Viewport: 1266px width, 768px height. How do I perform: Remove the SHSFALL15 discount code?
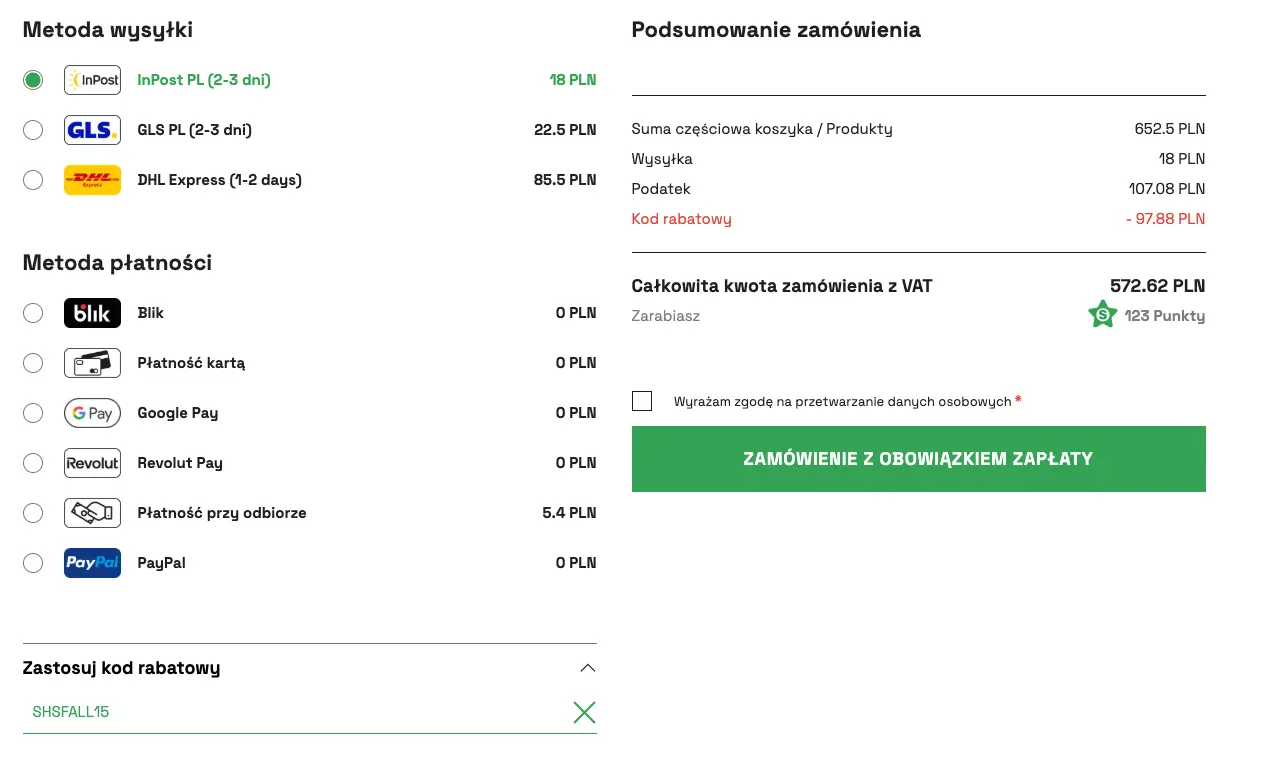click(x=584, y=712)
